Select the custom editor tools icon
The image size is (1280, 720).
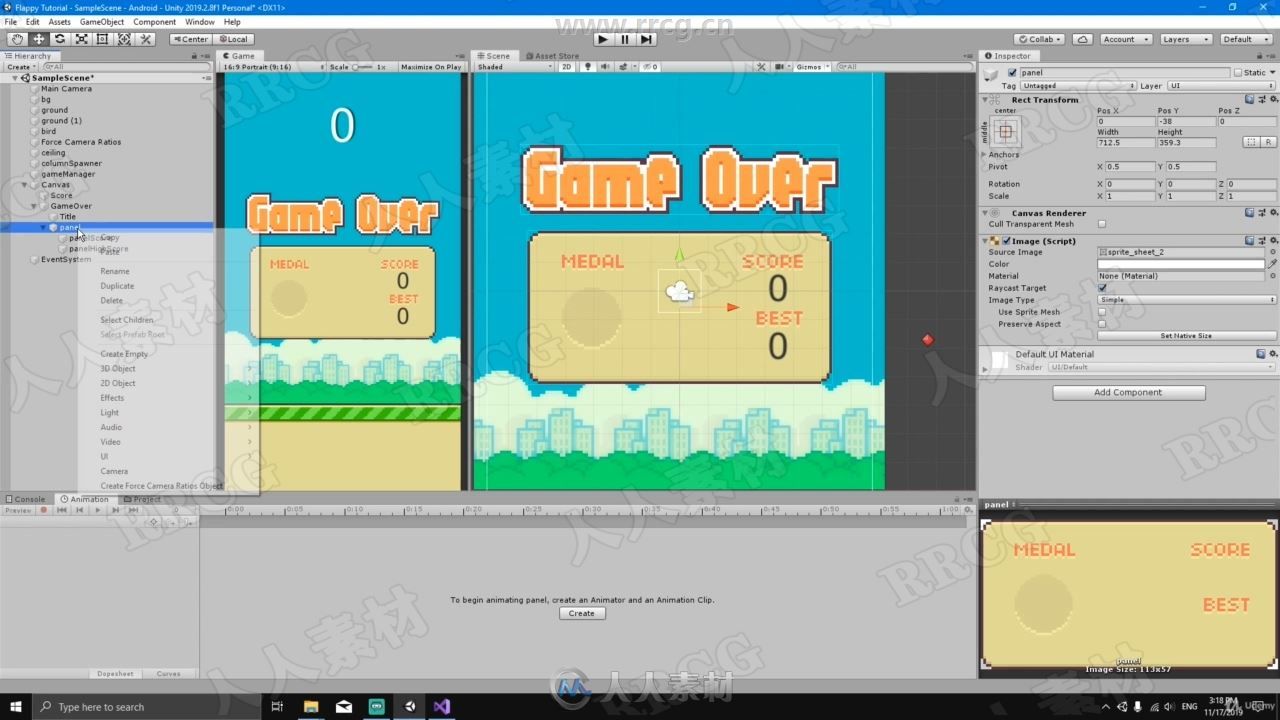click(x=145, y=39)
